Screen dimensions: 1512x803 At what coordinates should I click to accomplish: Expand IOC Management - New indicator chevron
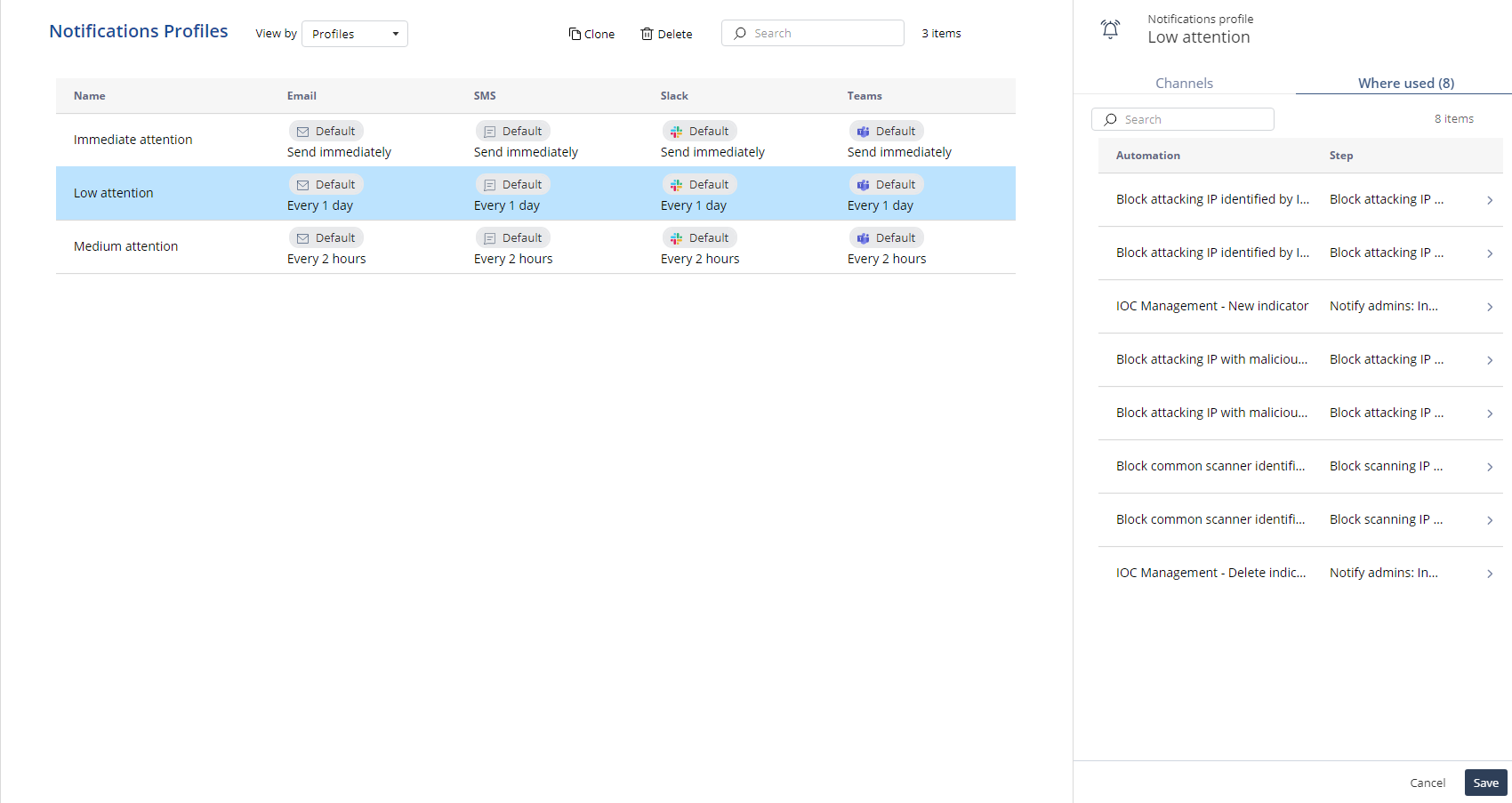(x=1490, y=307)
